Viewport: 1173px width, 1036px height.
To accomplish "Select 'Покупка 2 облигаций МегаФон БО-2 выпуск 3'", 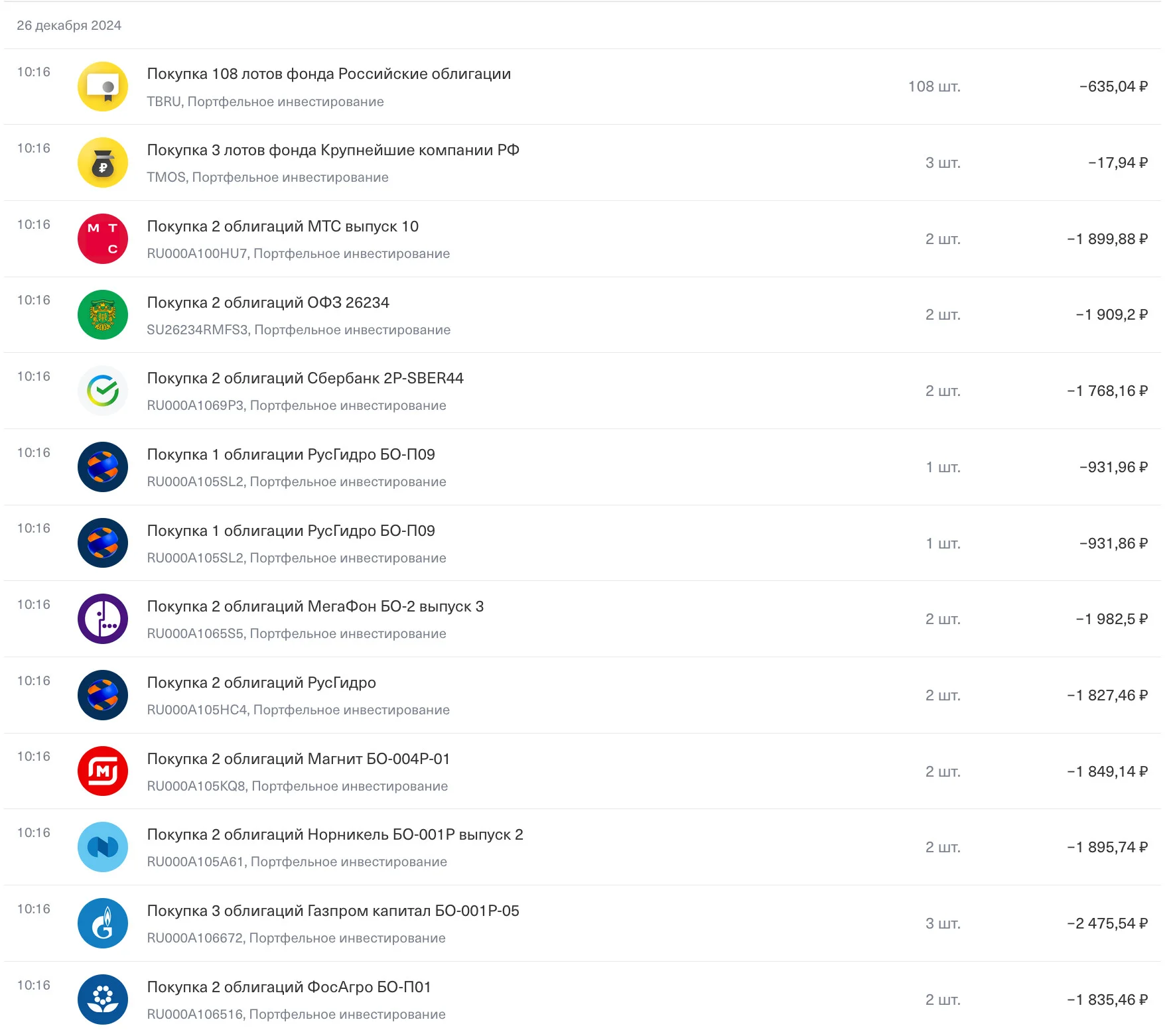I will (315, 606).
